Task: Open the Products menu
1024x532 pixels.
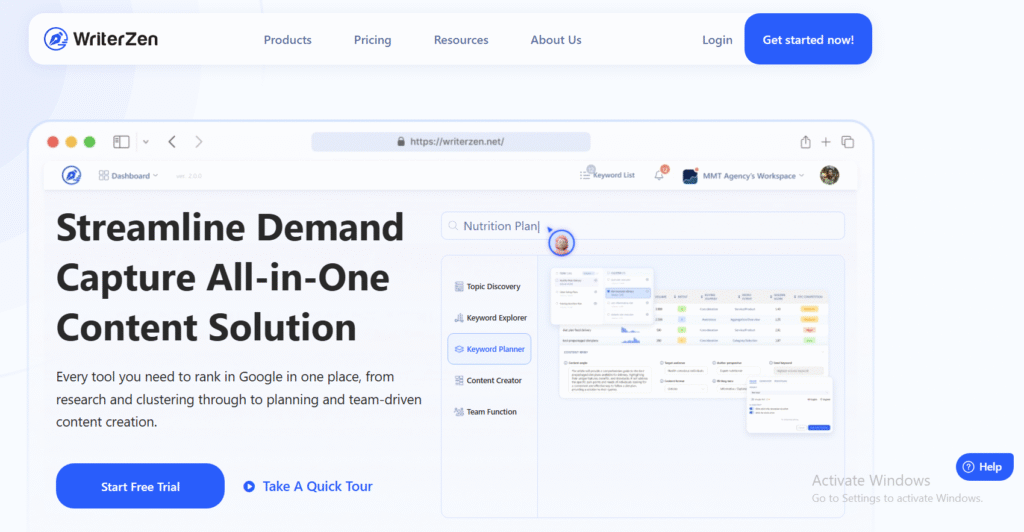Action: coord(287,40)
